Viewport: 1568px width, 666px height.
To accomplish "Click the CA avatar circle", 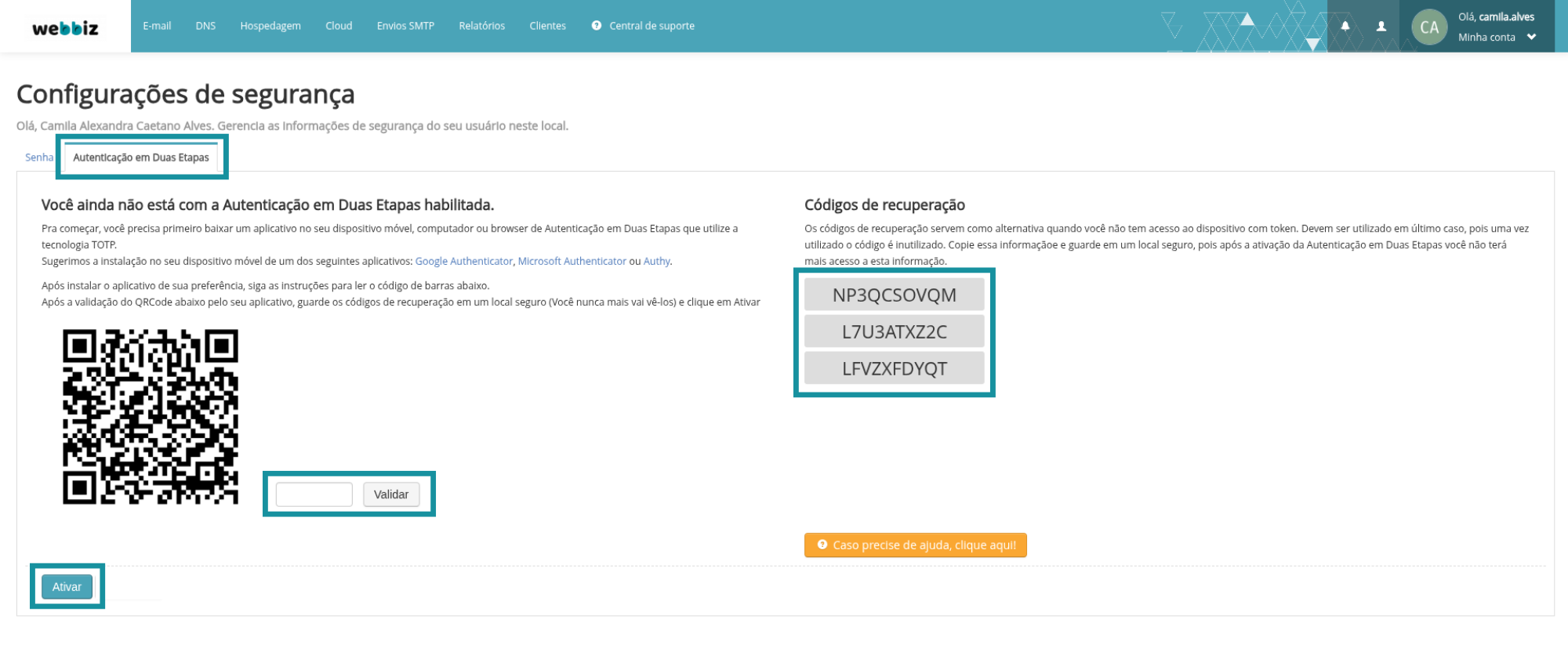I will click(x=1428, y=27).
